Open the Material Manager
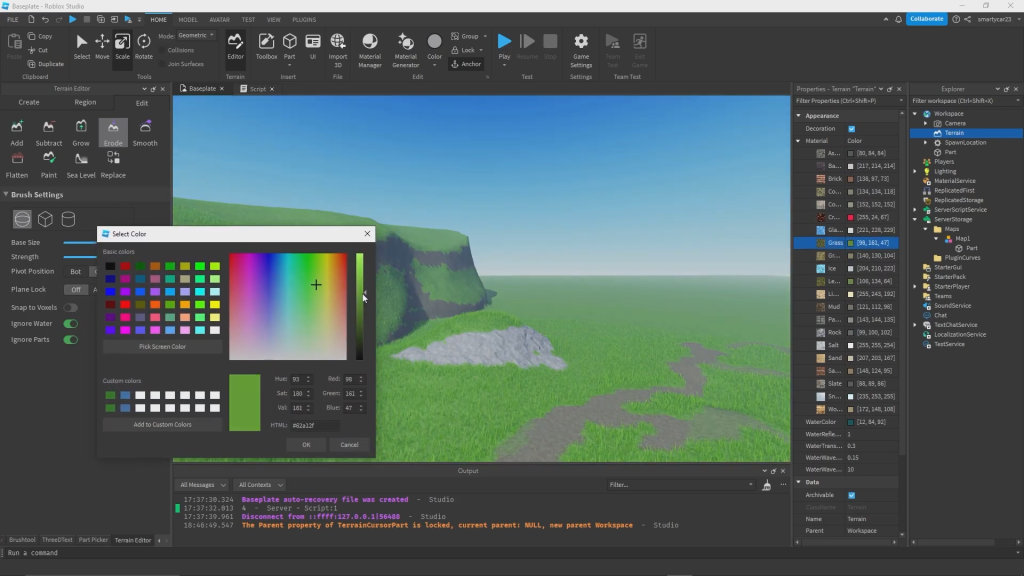1024x576 pixels. [x=370, y=50]
